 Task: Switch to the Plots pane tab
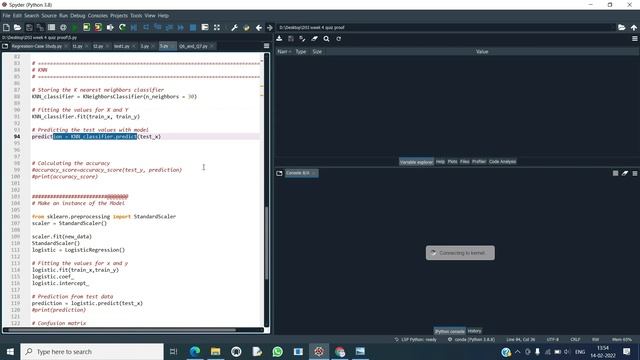(x=452, y=162)
